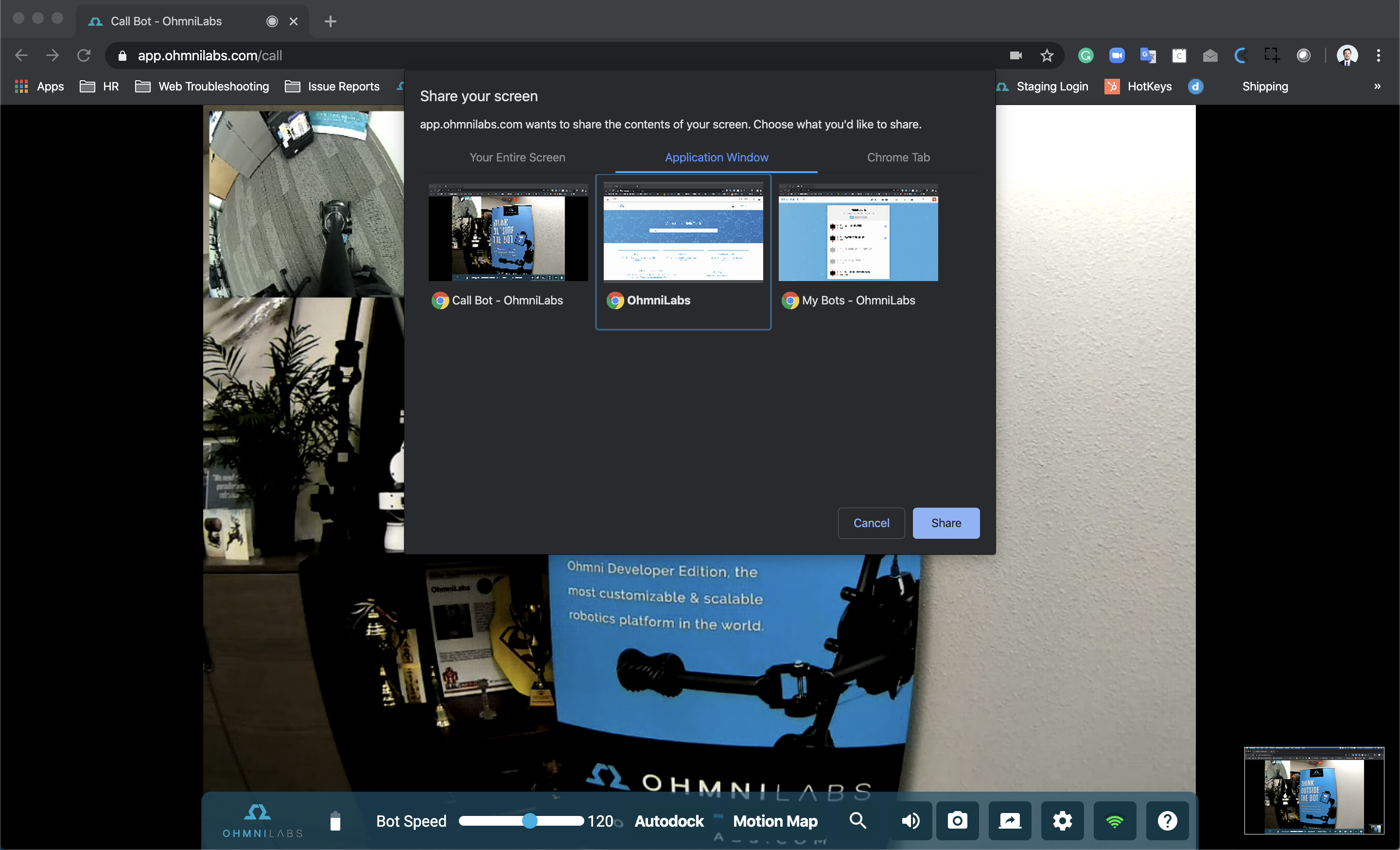Open the Issue Reports bookmarks folder
The width and height of the screenshot is (1400, 850).
(x=332, y=87)
